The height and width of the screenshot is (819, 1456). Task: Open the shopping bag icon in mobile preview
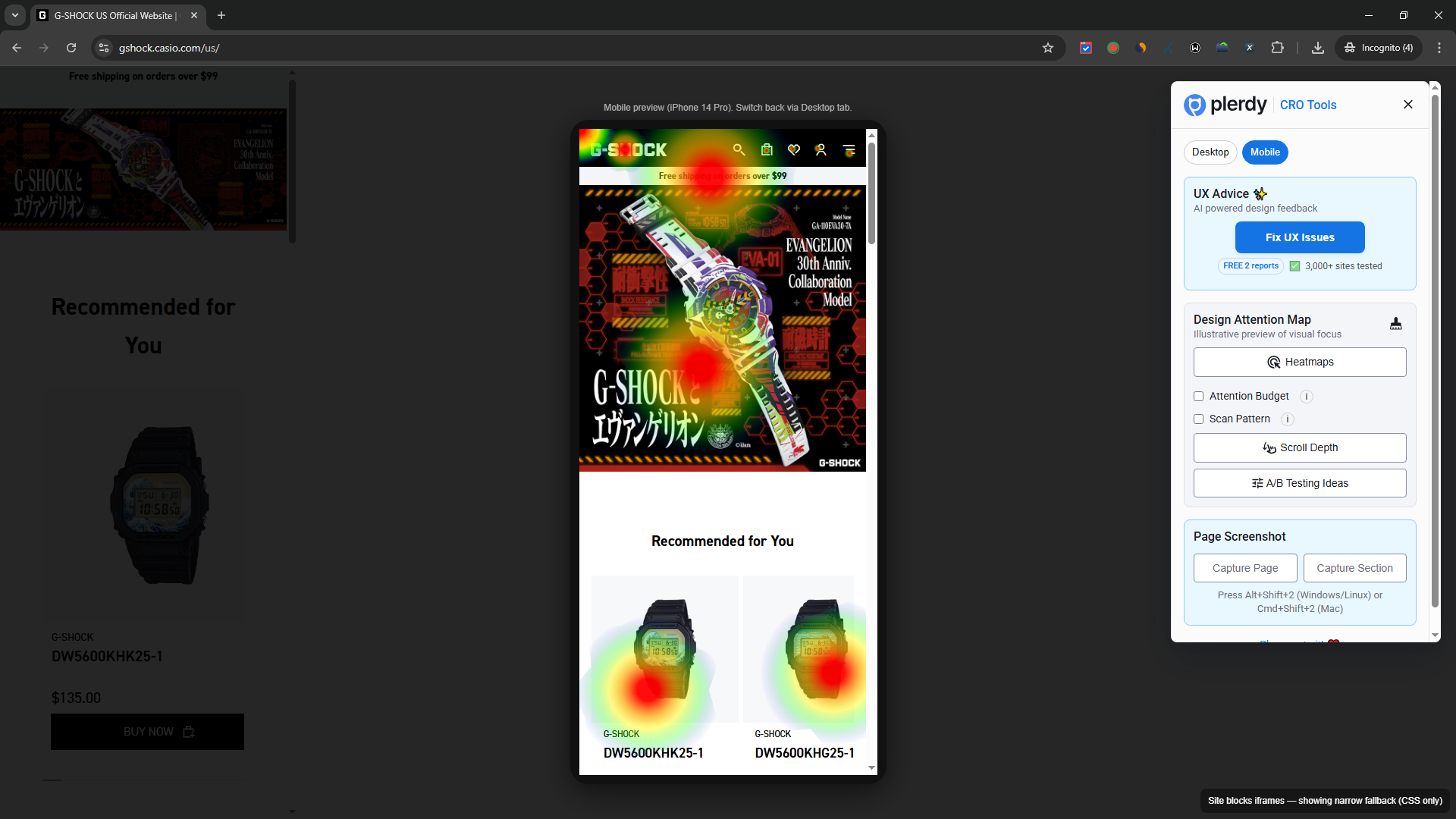click(767, 150)
